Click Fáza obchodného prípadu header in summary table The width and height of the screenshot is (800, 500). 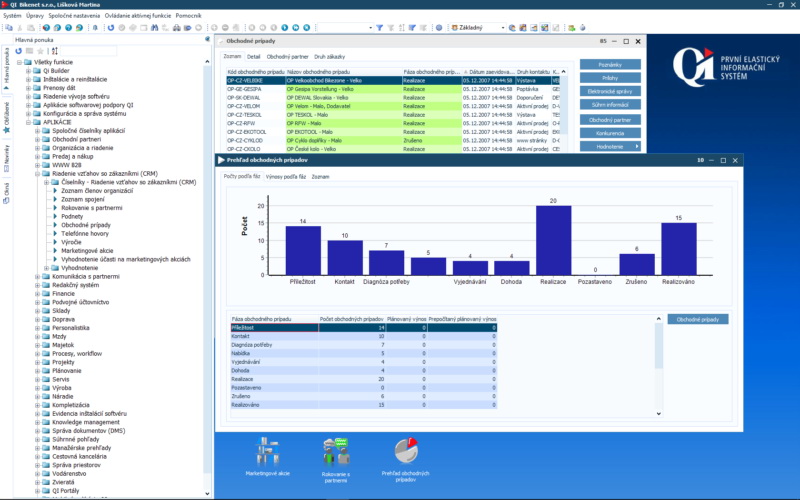[x=274, y=319]
